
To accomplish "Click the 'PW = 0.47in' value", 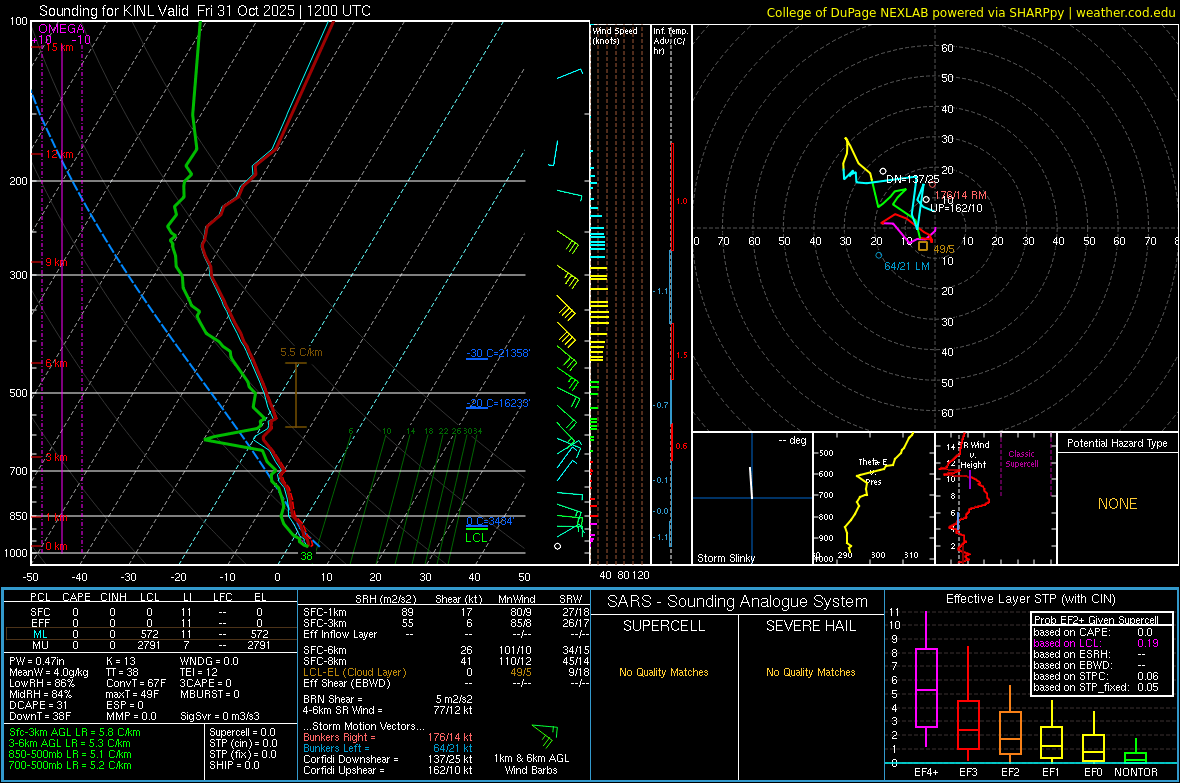I will [37, 661].
